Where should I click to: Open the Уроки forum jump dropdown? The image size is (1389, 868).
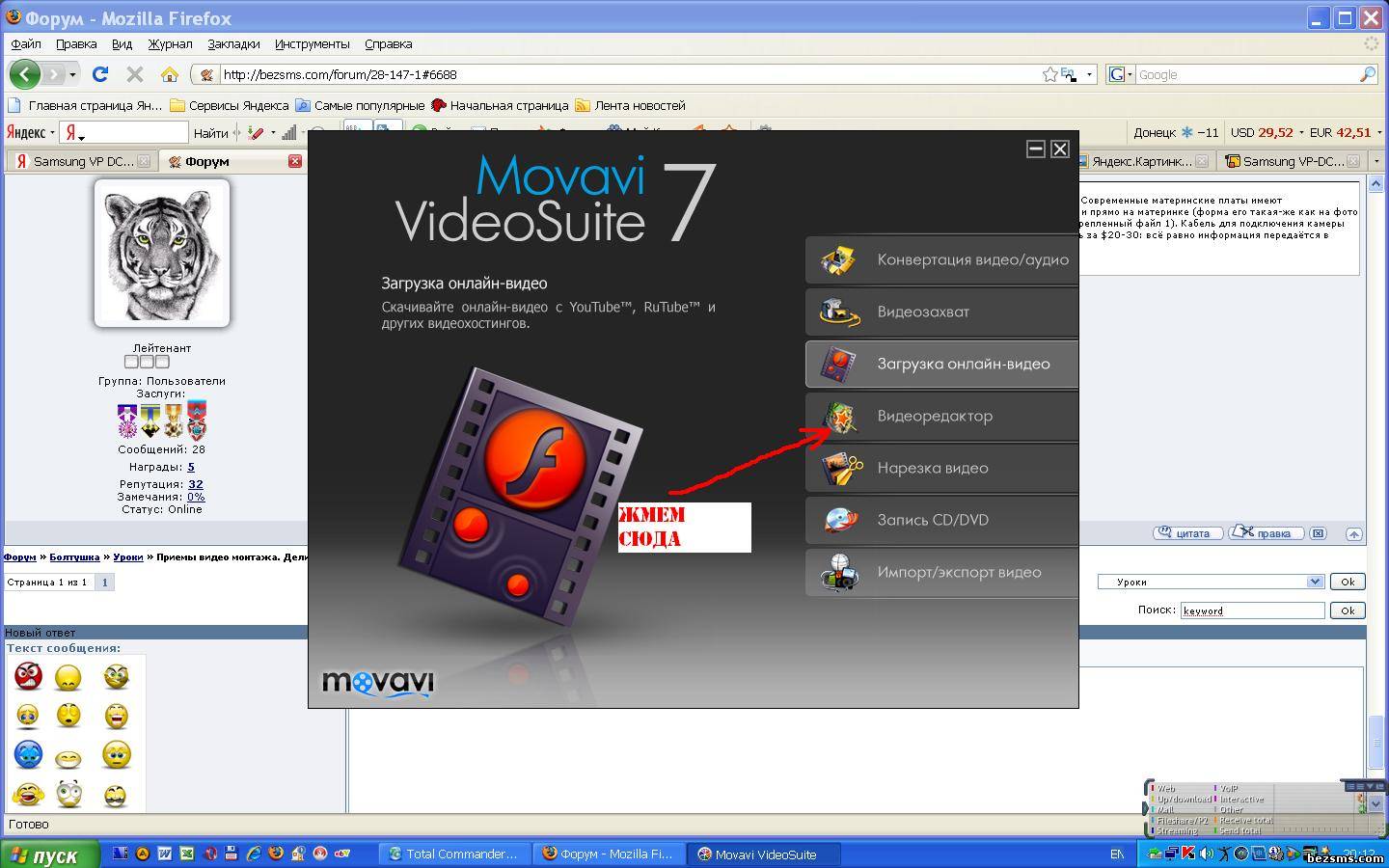(x=1211, y=582)
